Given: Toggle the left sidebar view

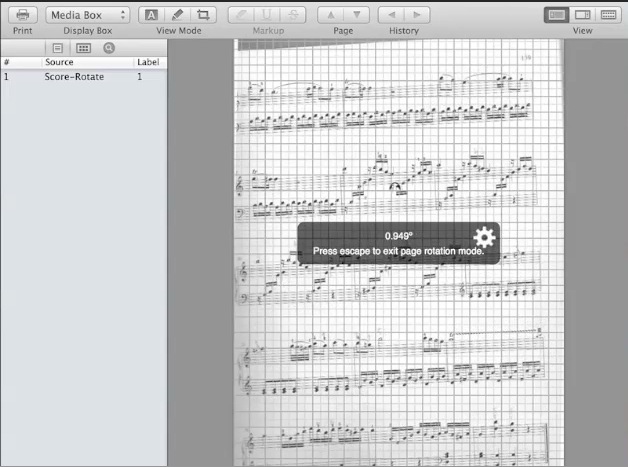Looking at the screenshot, I should pyautogui.click(x=557, y=15).
